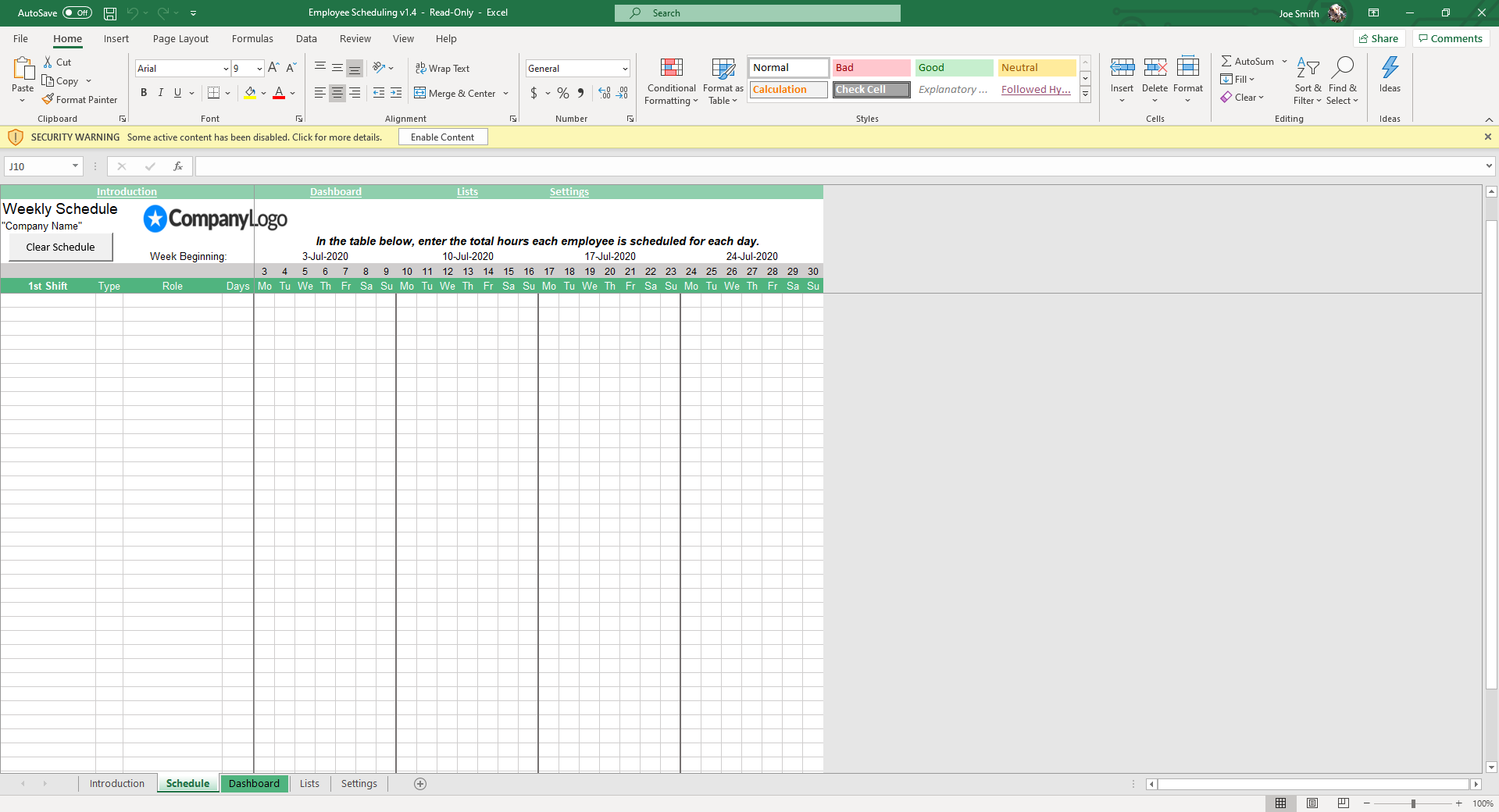Toggle AutoSave switch
This screenshot has width=1499, height=812.
(x=77, y=13)
